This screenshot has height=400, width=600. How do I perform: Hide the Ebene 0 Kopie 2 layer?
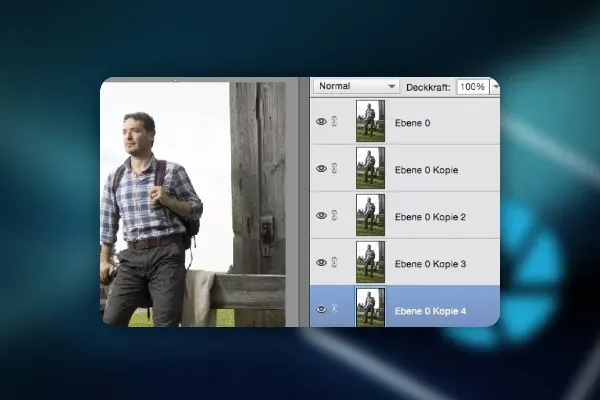pos(321,215)
